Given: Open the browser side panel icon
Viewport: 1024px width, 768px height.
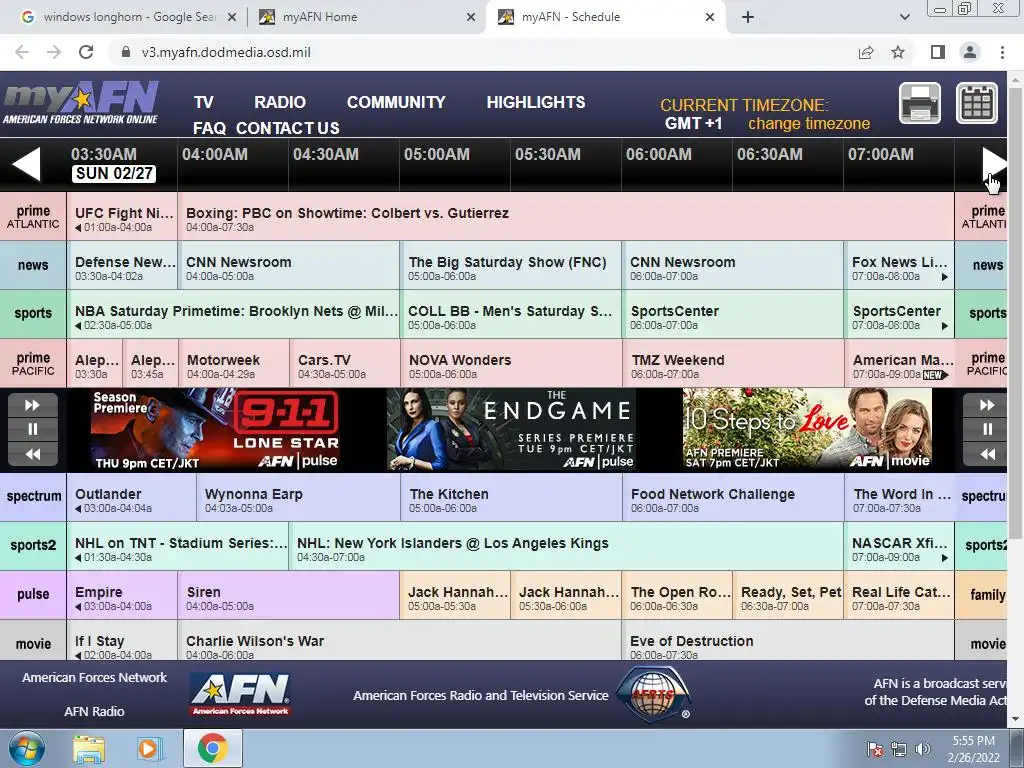Looking at the screenshot, I should click(x=938, y=52).
